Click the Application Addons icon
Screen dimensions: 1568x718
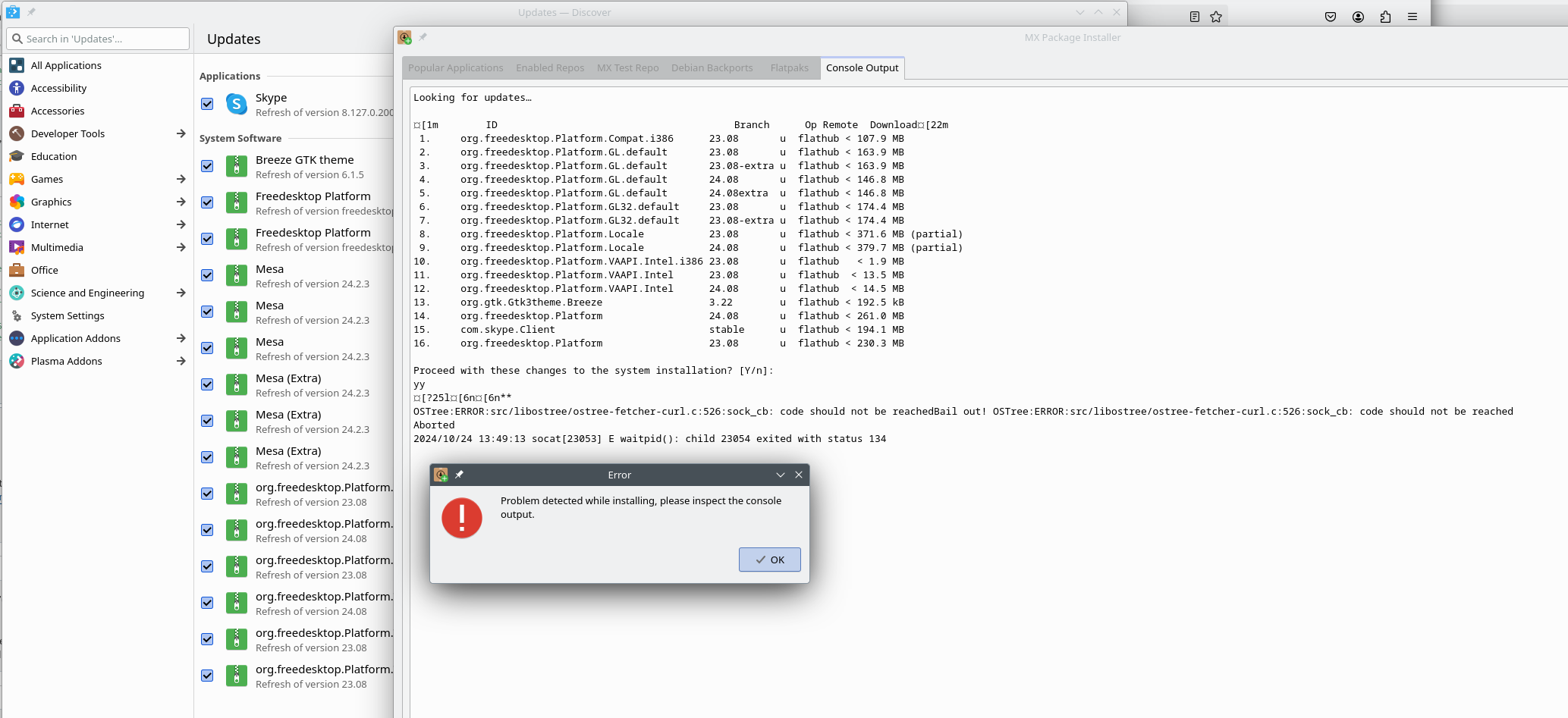tap(17, 338)
